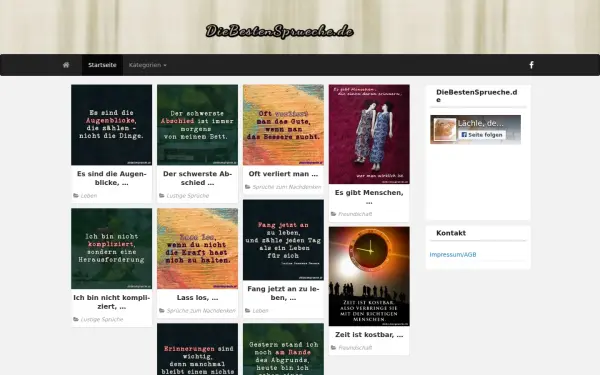Open the two women 'Es gibt Menschen' image
The width and height of the screenshot is (600, 375).
(369, 134)
